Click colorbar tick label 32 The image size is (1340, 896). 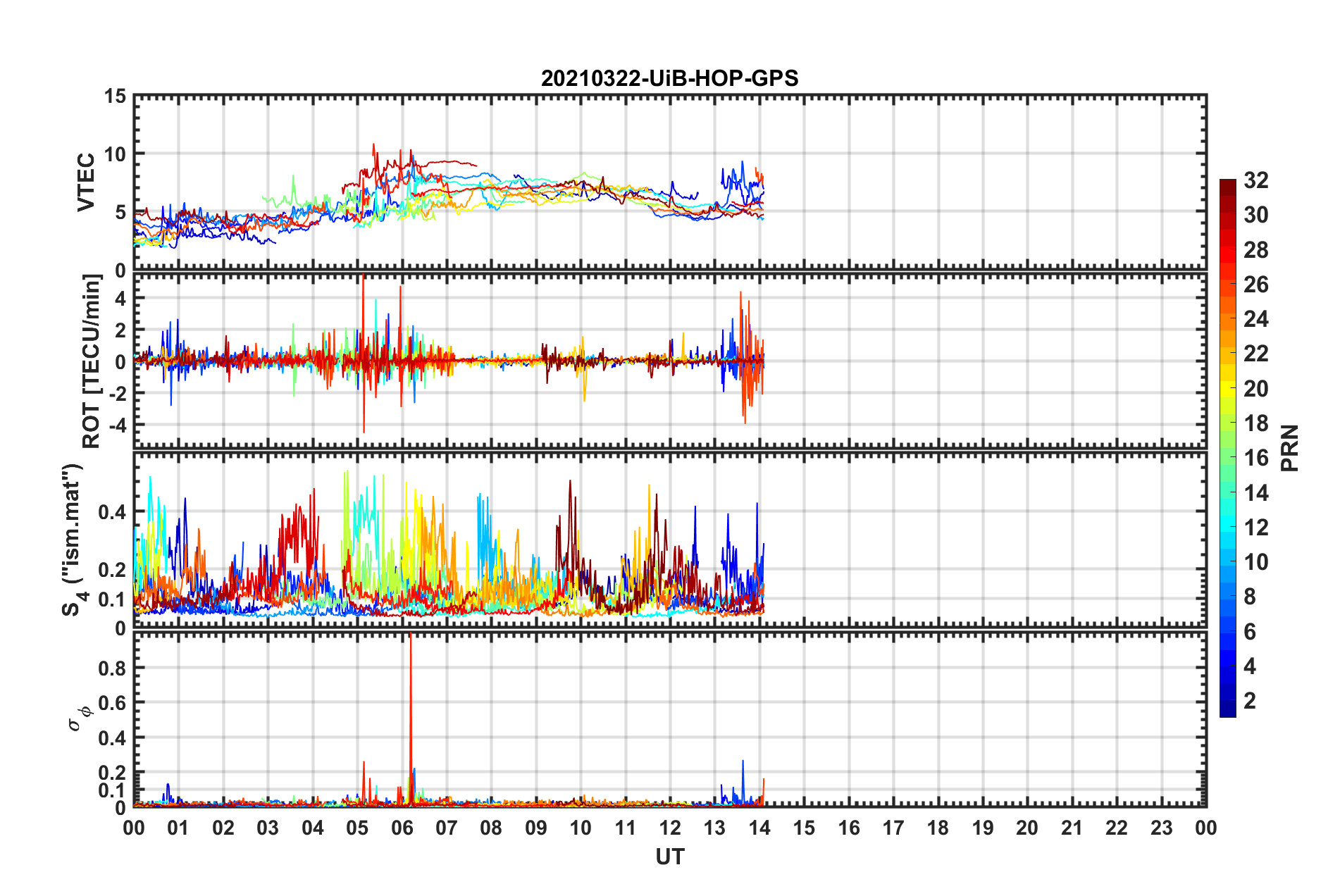pos(1255,180)
